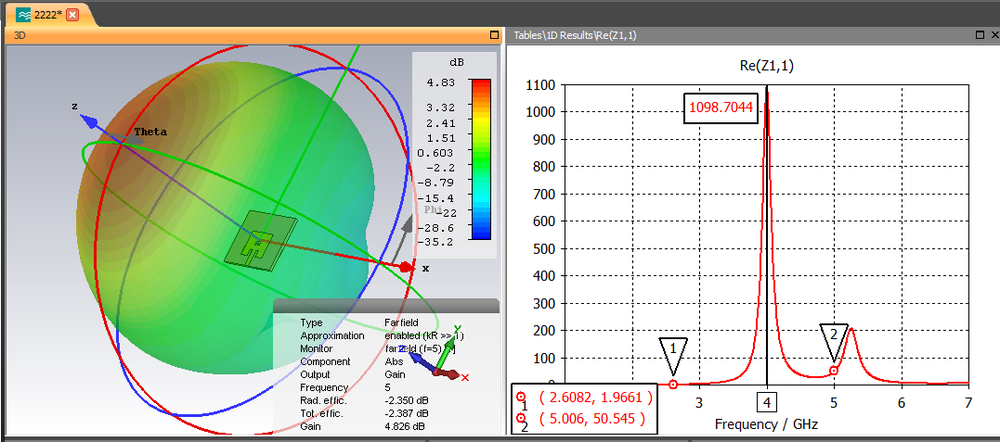This screenshot has width=1000, height=442.
Task: Click the z axis arrow label
Action: click(75, 107)
